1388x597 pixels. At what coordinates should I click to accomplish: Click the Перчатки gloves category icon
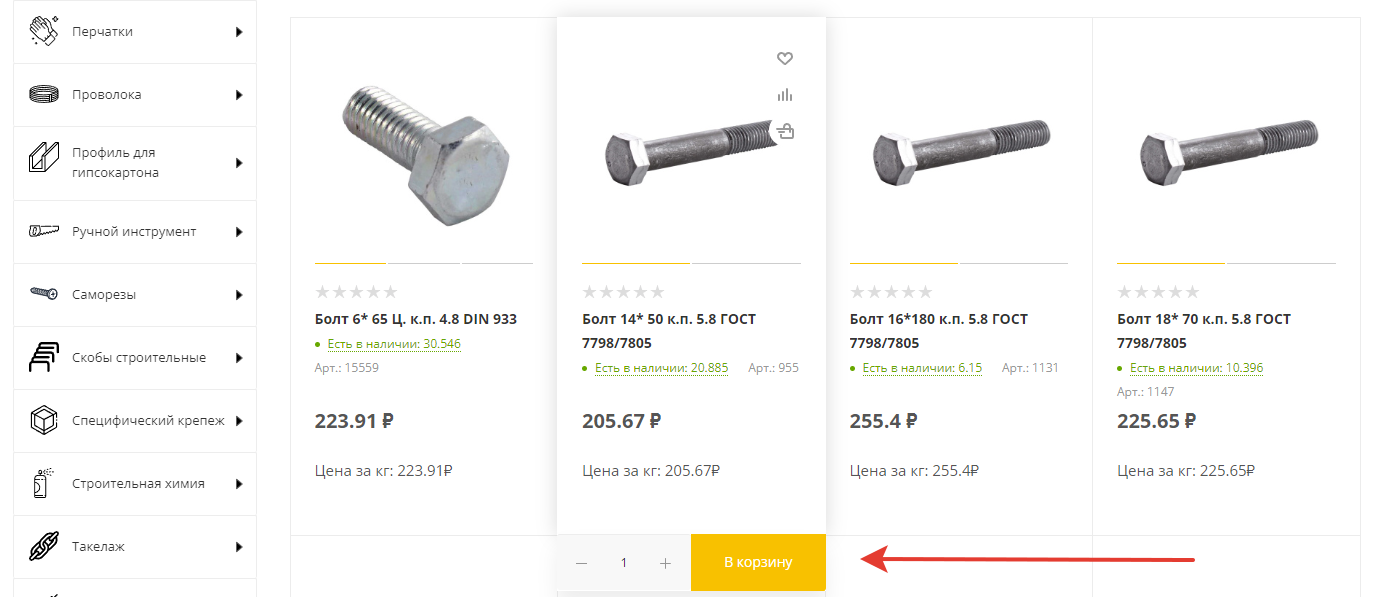click(x=44, y=32)
